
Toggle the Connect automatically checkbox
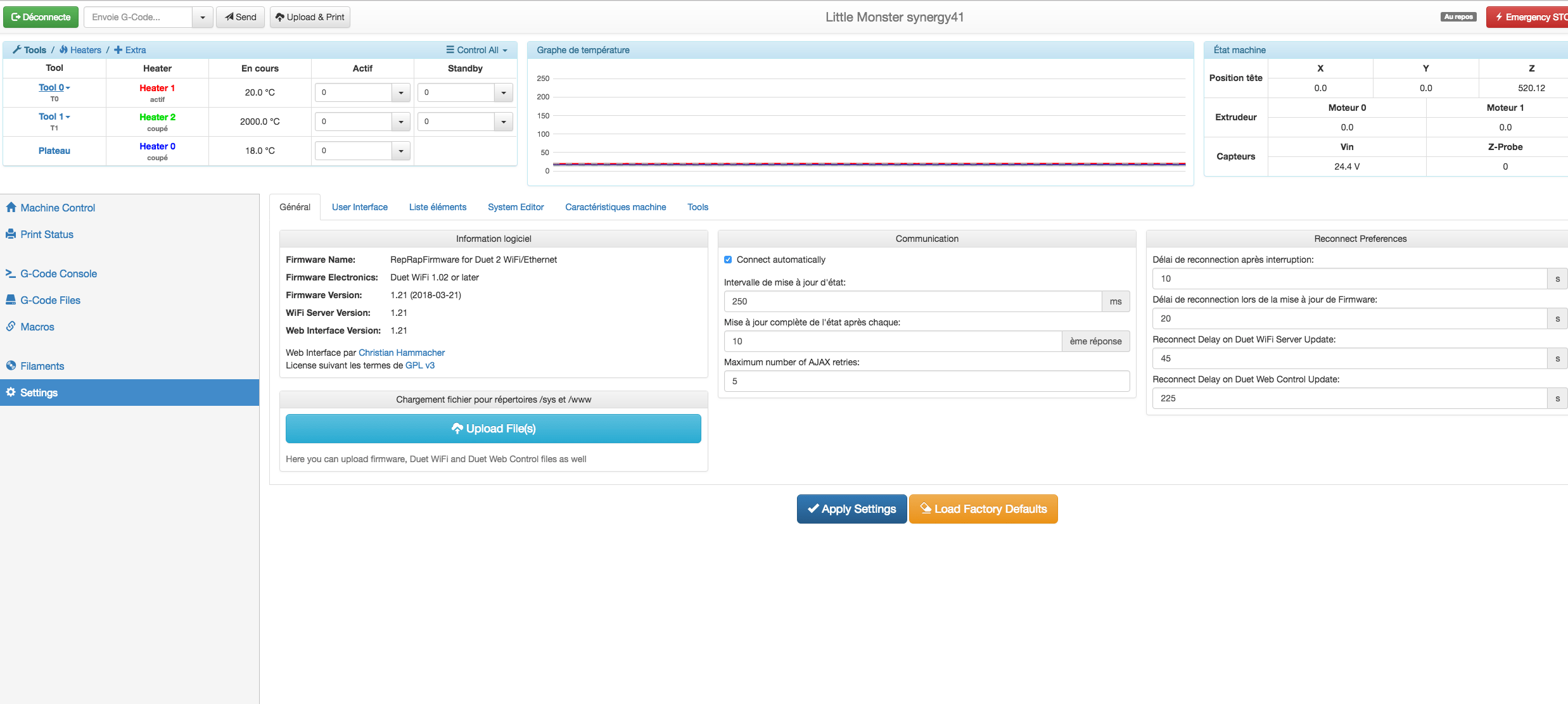click(728, 260)
